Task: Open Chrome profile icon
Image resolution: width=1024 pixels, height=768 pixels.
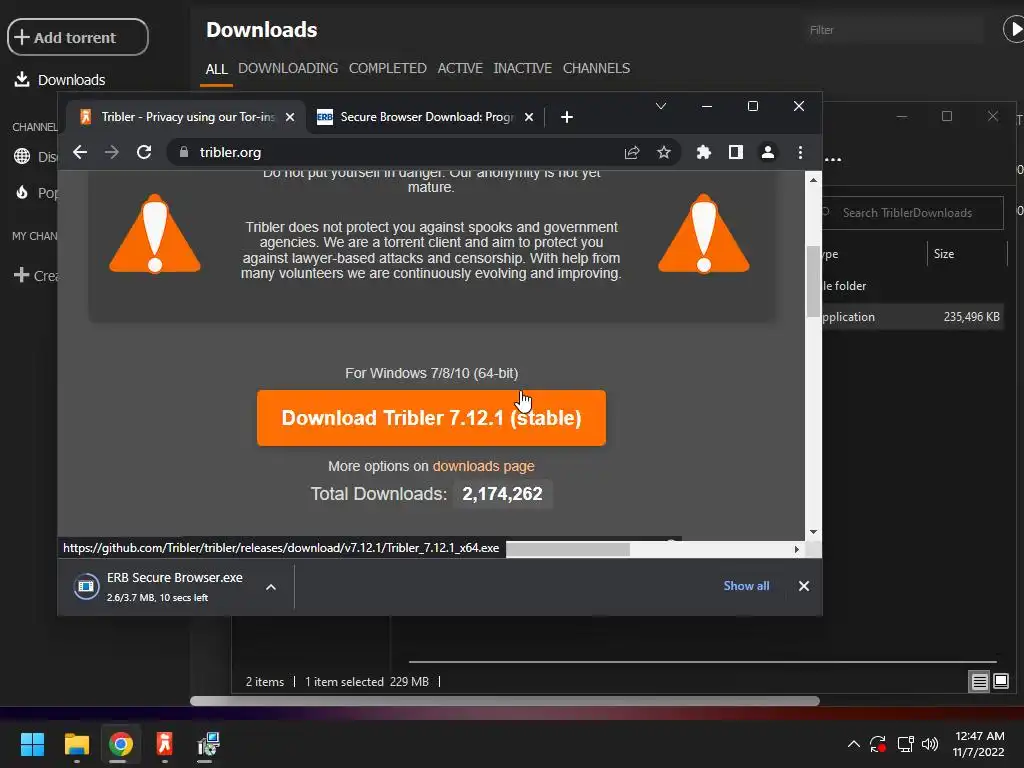Action: point(768,152)
